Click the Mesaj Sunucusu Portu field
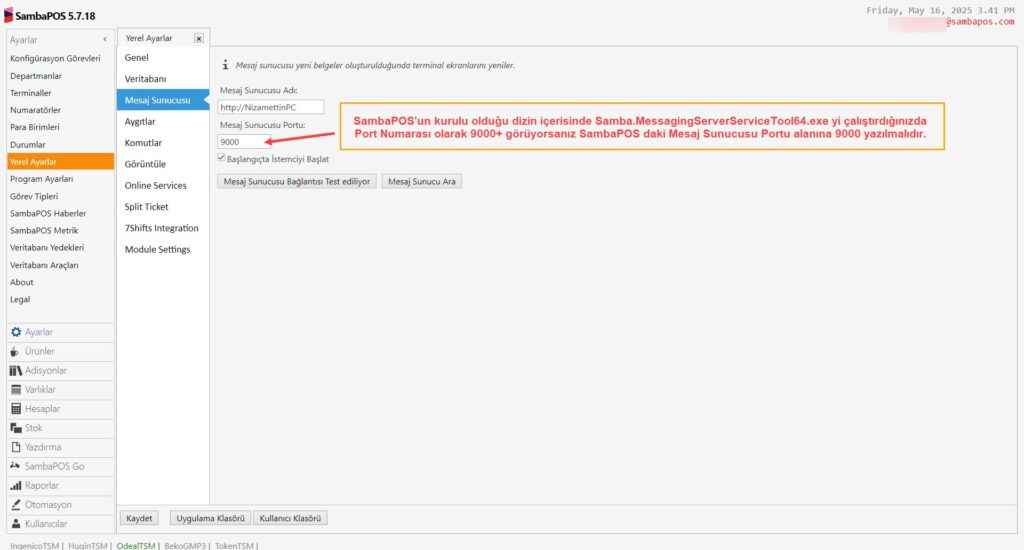The width and height of the screenshot is (1024, 550). [x=244, y=142]
